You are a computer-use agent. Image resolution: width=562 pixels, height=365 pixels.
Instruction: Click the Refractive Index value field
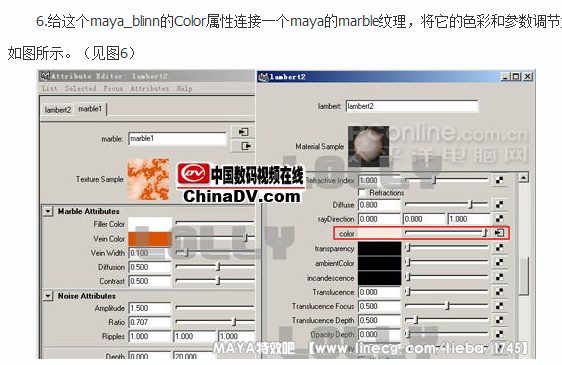[x=379, y=180]
